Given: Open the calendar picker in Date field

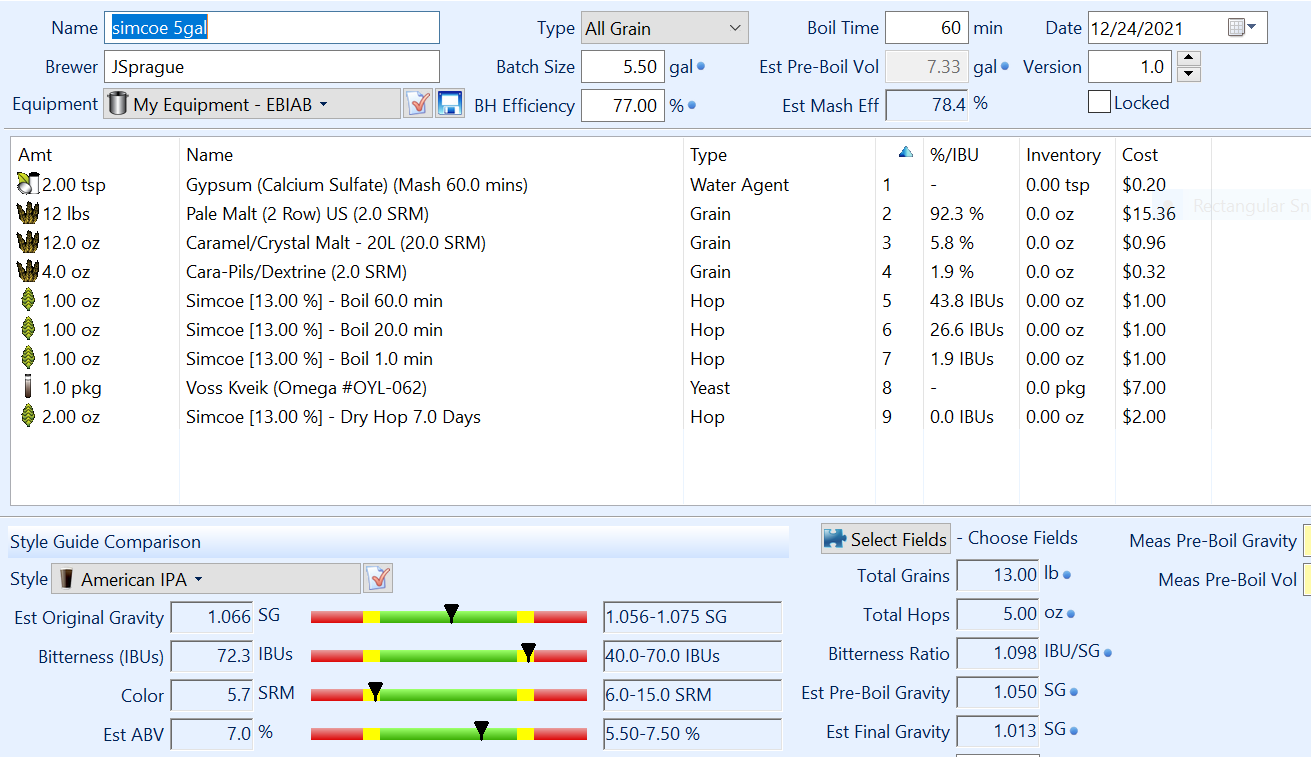Looking at the screenshot, I should pyautogui.click(x=1236, y=28).
